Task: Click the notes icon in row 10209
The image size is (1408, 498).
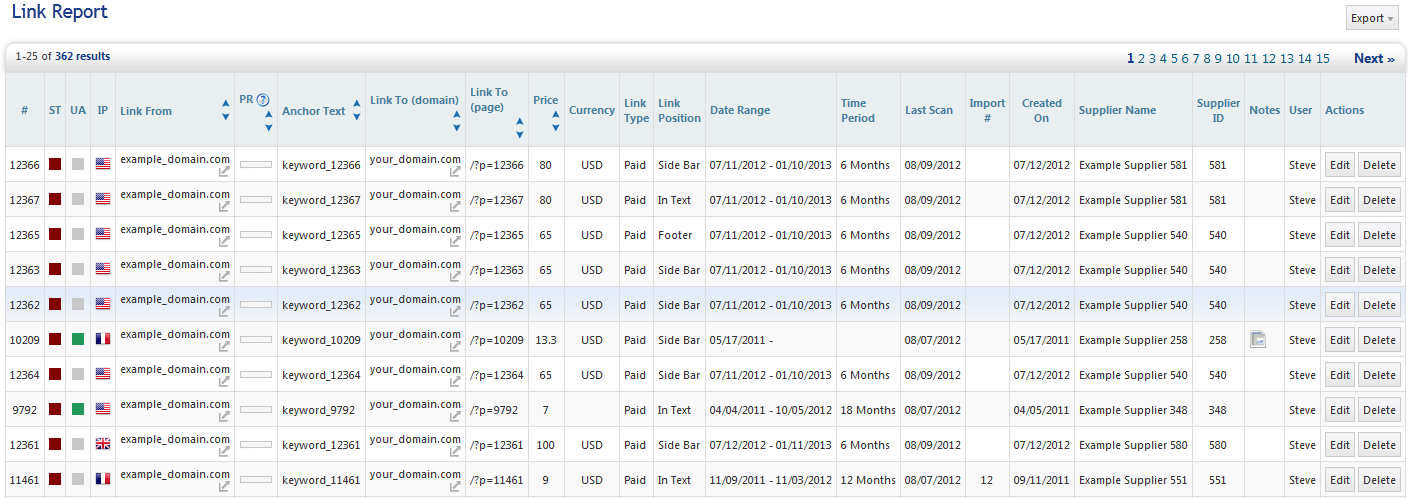Action: coord(1259,340)
